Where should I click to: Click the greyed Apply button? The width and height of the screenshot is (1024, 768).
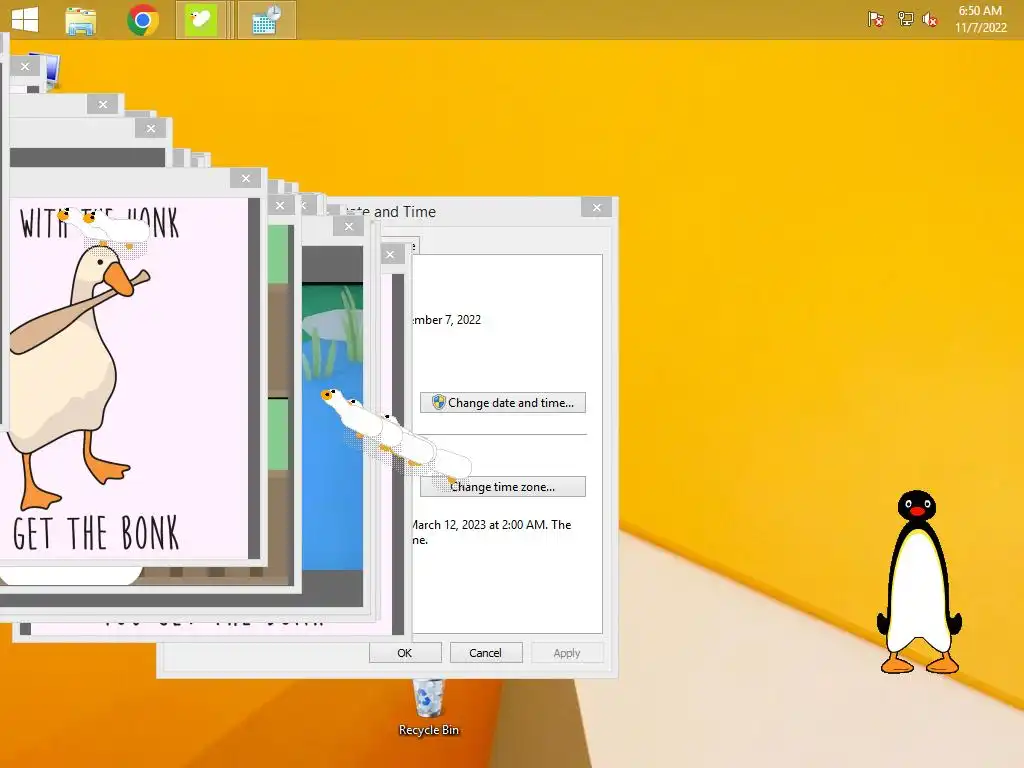[x=567, y=653]
